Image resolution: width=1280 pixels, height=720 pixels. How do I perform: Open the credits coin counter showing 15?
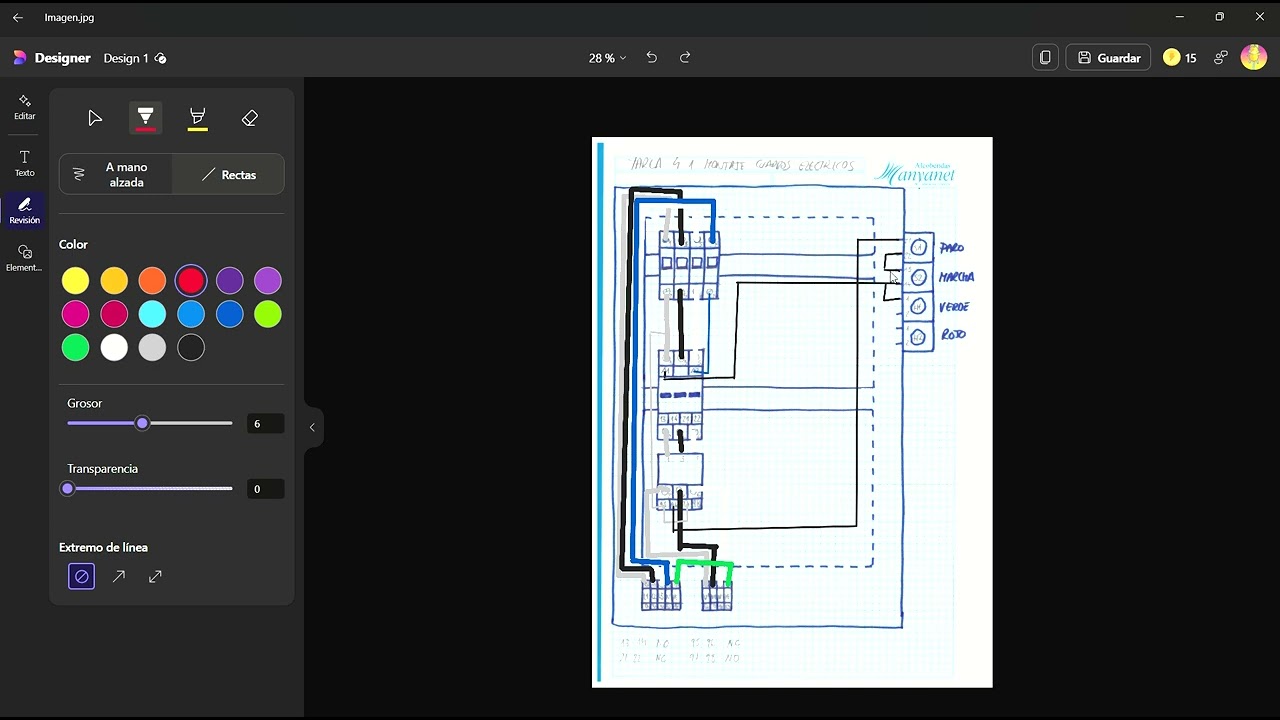1180,58
